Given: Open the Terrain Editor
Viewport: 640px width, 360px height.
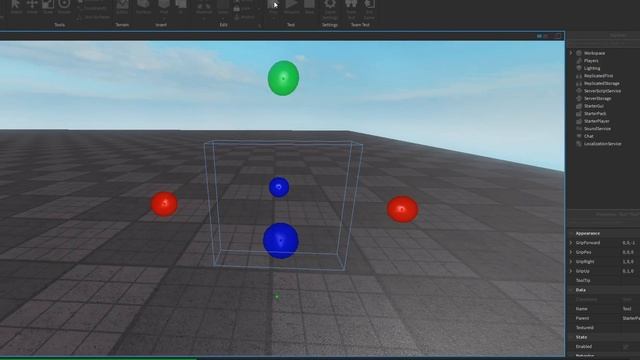Looking at the screenshot, I should coord(122,7).
